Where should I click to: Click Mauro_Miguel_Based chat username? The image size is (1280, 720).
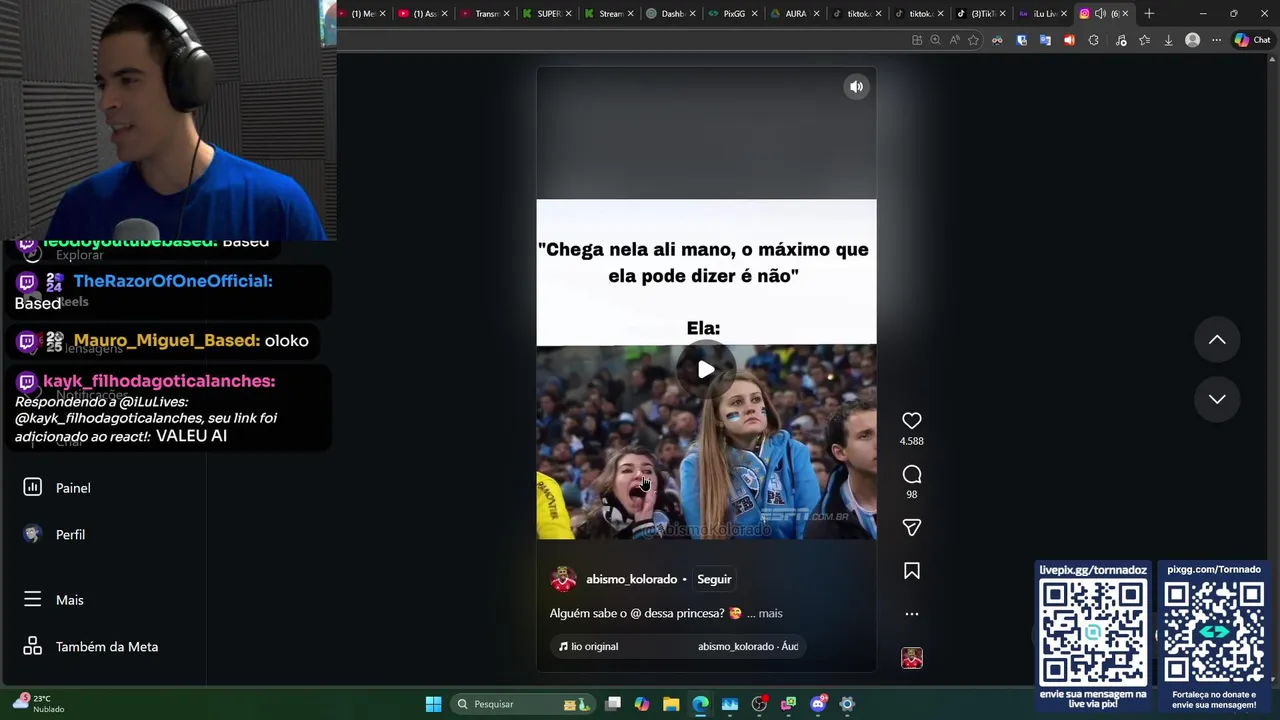(166, 341)
